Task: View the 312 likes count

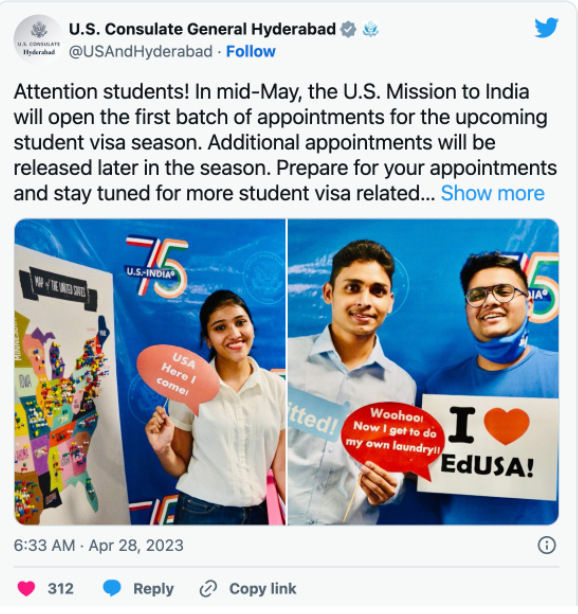Action: 60,589
